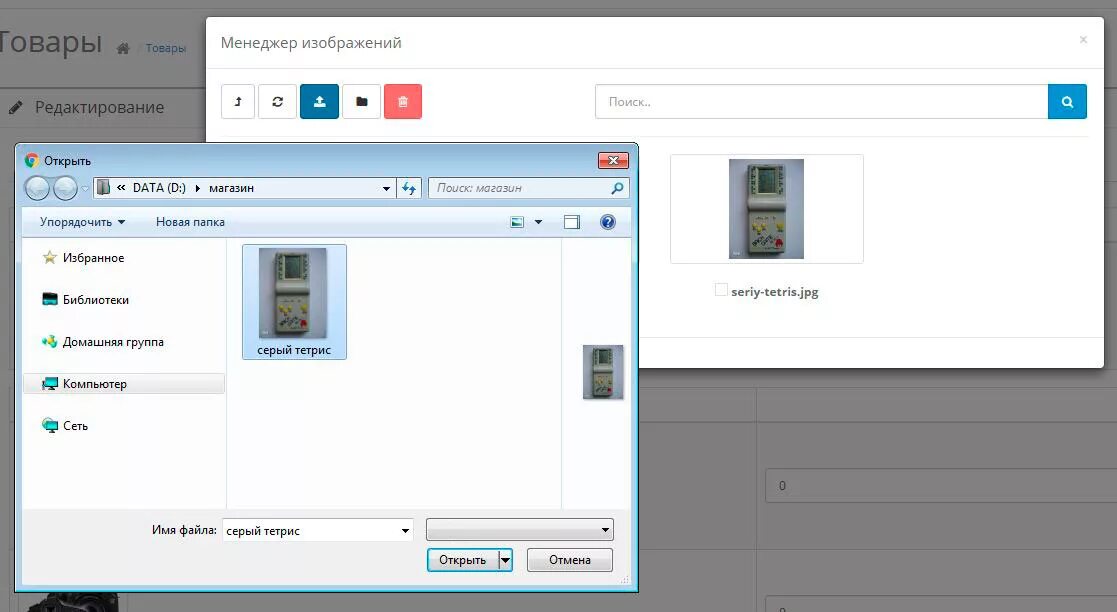This screenshot has height=612, width=1117.
Task: Select the seriy-tetris.jpg thumbnail in manager
Action: coord(767,209)
